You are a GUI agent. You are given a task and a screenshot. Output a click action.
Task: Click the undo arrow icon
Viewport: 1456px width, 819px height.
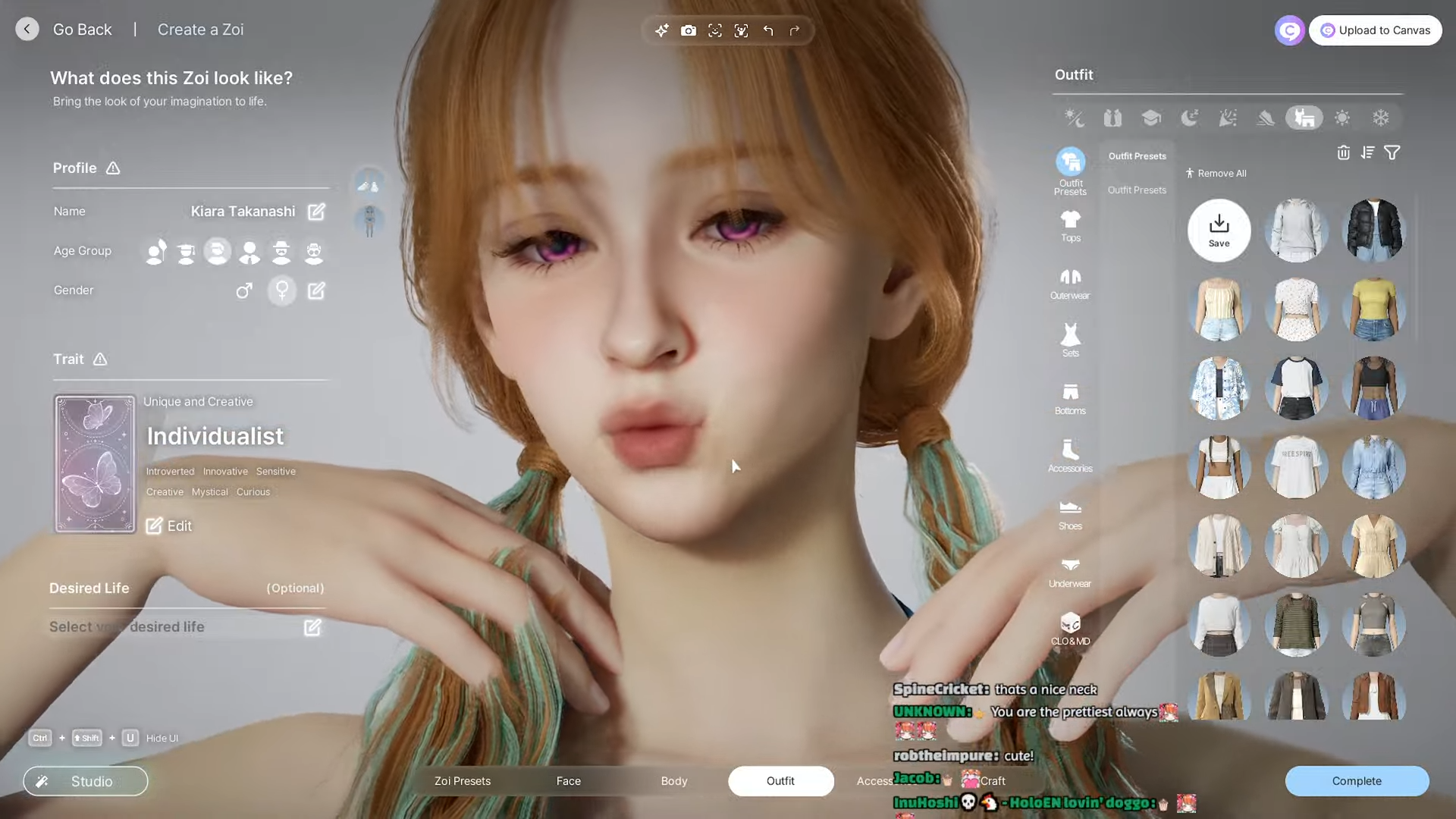click(x=768, y=30)
